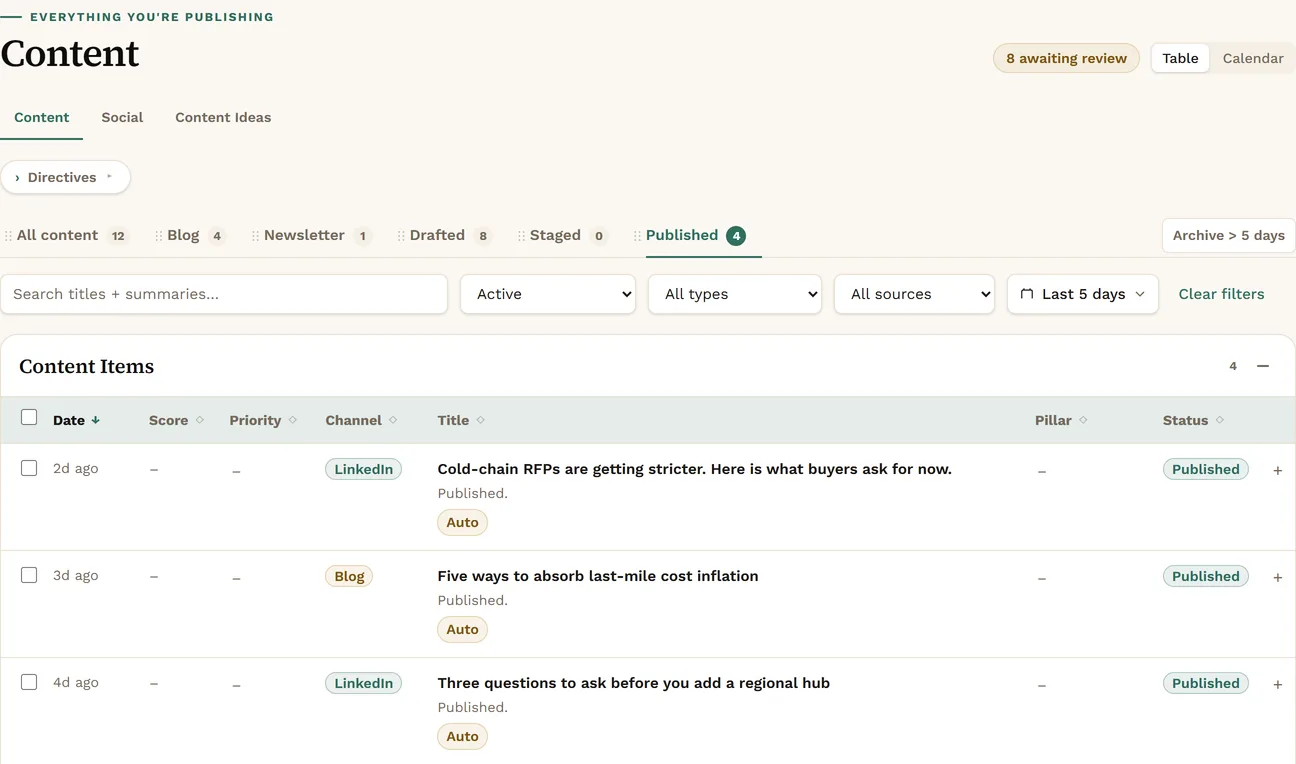Image resolution: width=1296 pixels, height=764 pixels.
Task: Check the box for the 2d ago row
Action: (29, 468)
